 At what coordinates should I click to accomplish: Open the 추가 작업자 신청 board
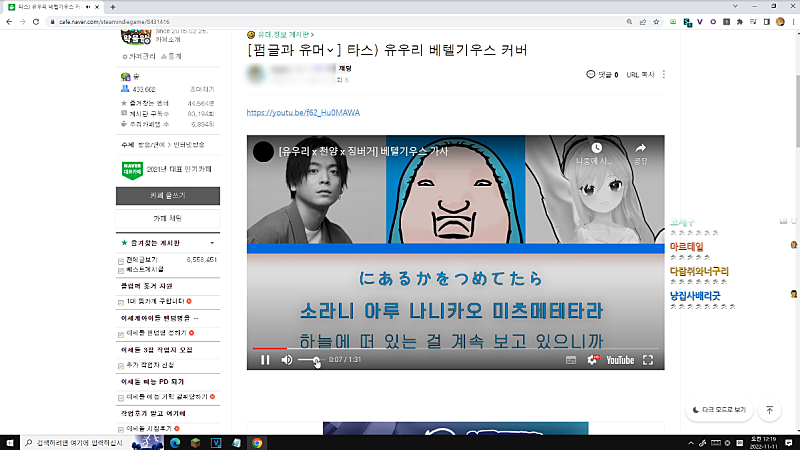pos(150,365)
